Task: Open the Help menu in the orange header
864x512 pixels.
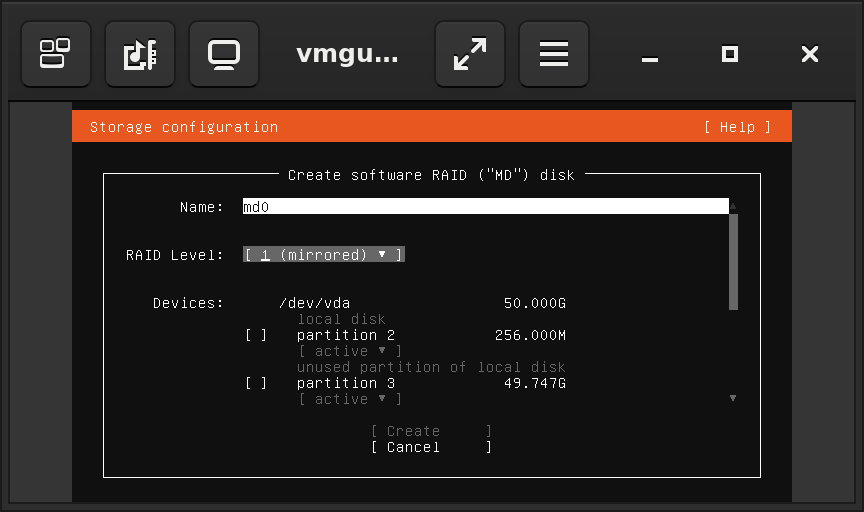Action: pos(737,127)
